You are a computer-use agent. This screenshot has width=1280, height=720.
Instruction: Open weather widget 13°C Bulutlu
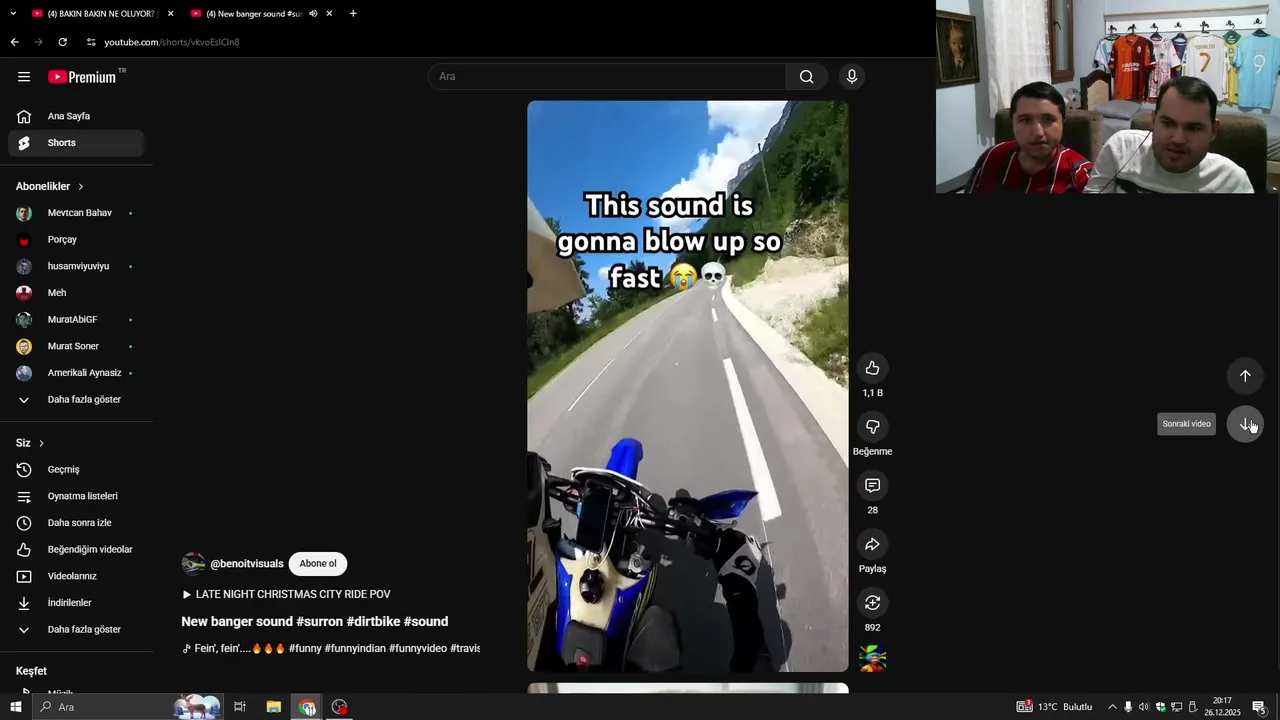tap(1055, 707)
